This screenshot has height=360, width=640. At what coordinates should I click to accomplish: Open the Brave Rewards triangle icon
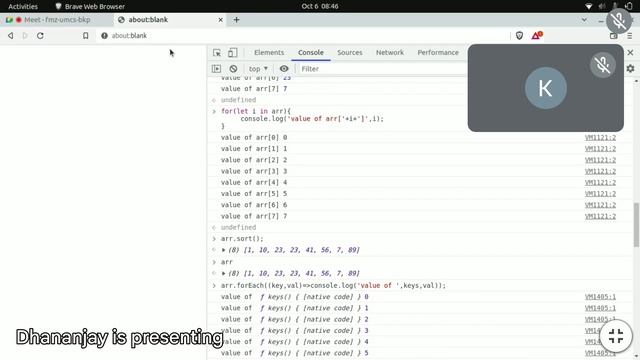tap(537, 36)
